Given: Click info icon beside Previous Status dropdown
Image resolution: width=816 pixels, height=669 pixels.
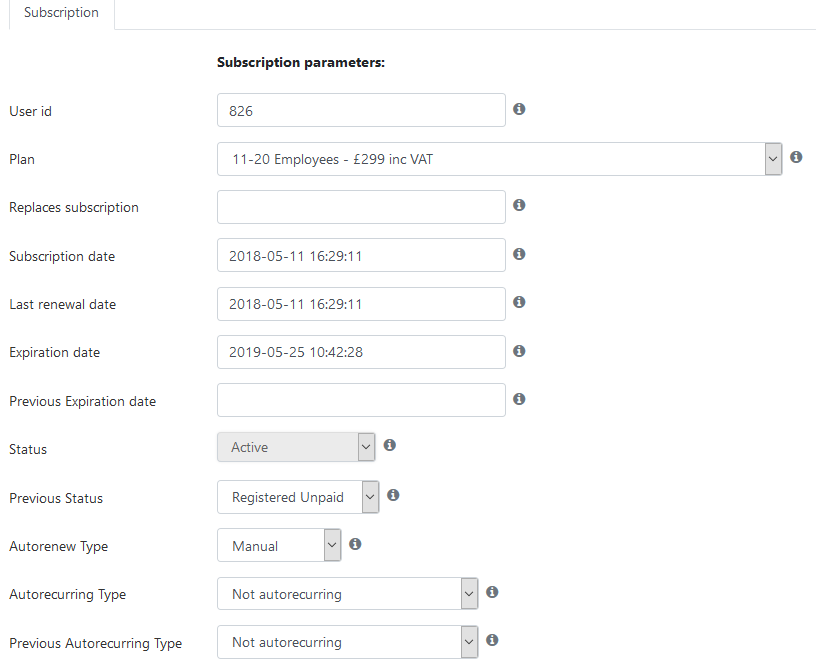Looking at the screenshot, I should click(x=393, y=495).
